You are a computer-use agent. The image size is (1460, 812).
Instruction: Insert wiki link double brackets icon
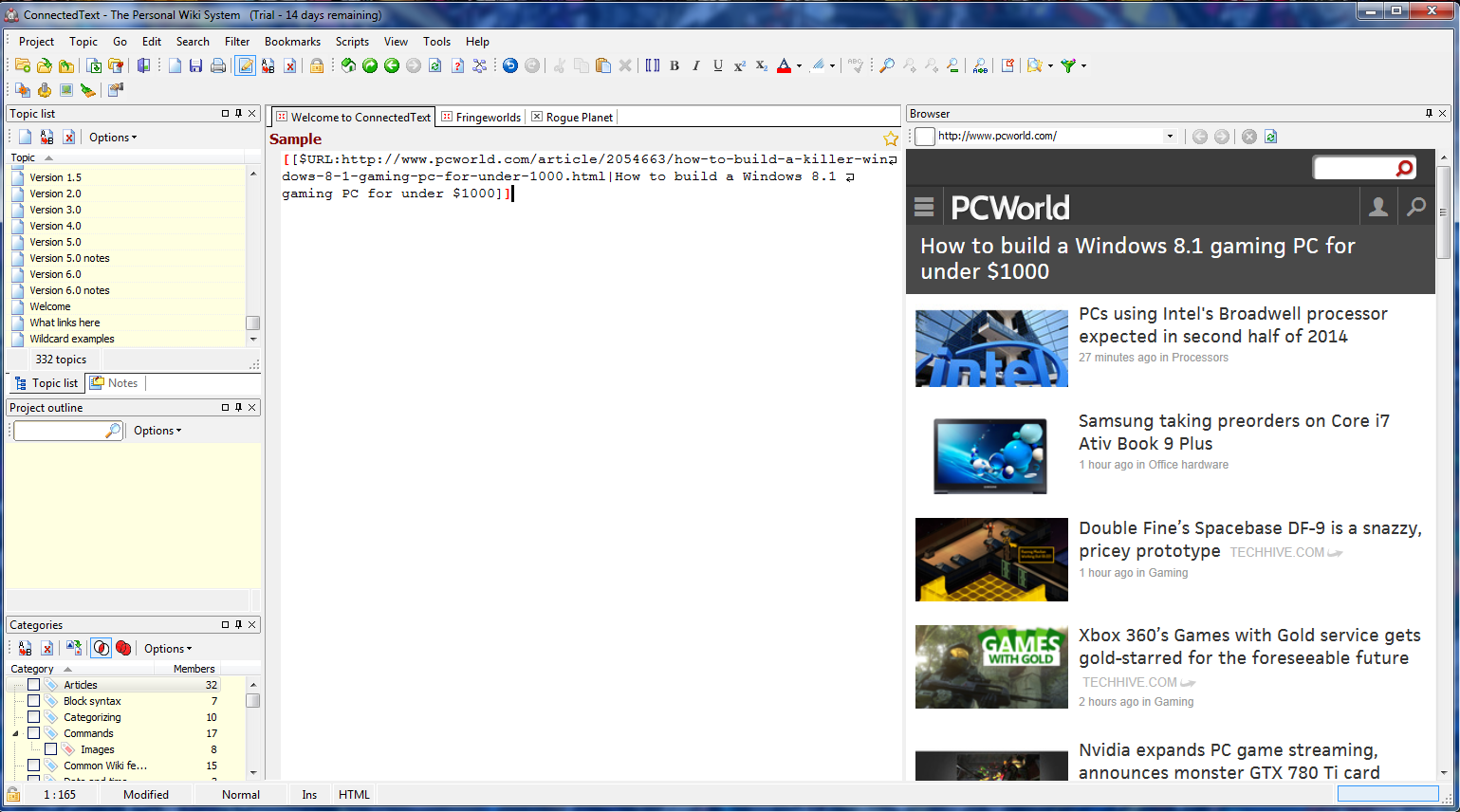(653, 65)
